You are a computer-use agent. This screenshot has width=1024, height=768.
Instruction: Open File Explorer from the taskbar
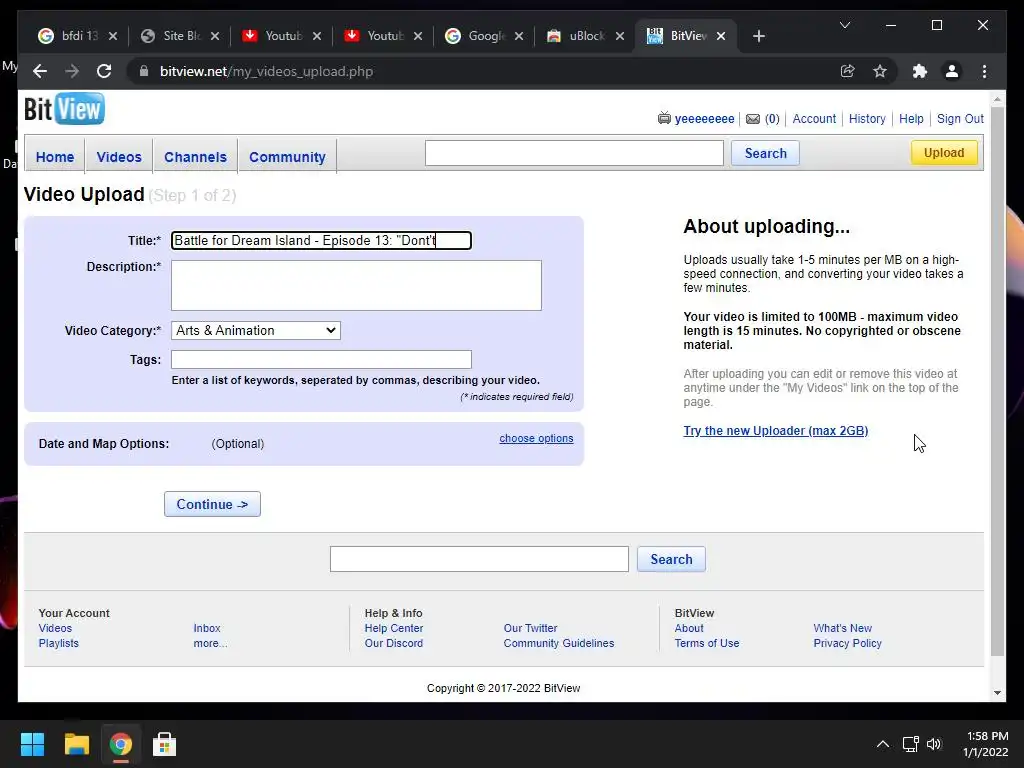(x=76, y=744)
